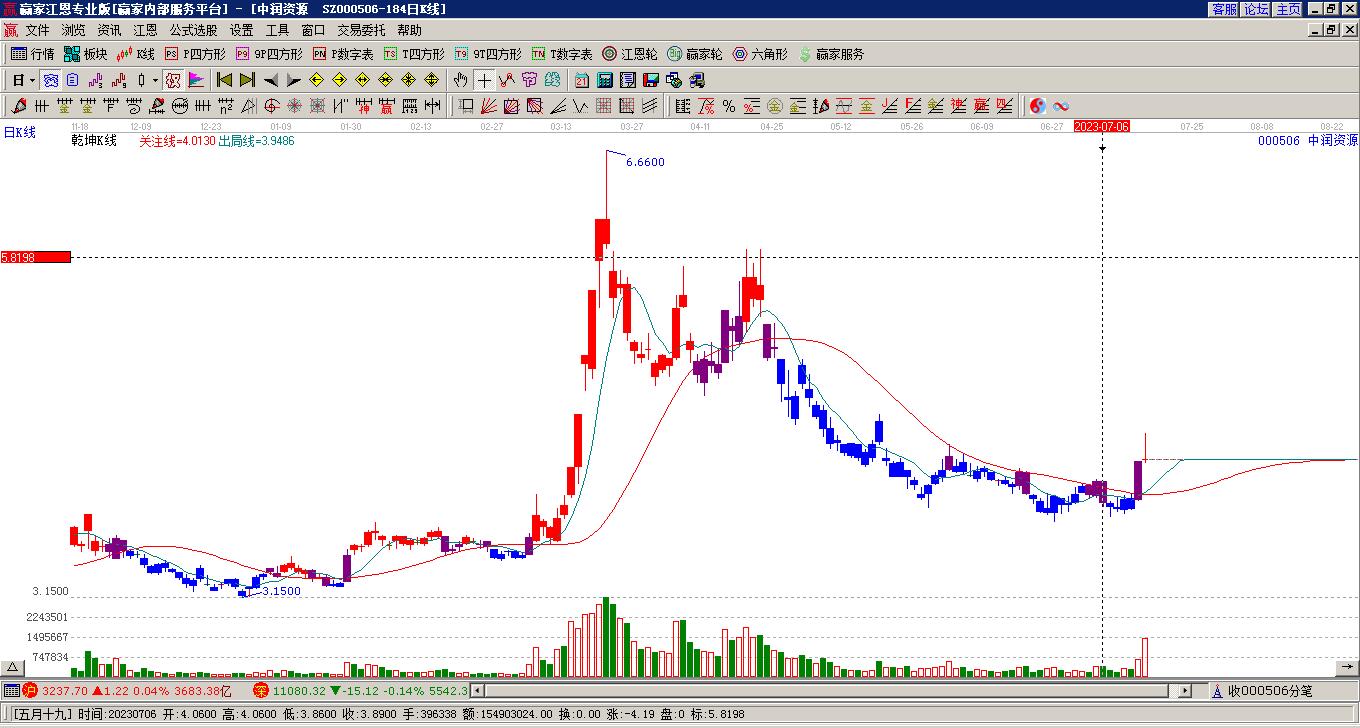The height and width of the screenshot is (728, 1360).
Task: Select the crosshair cursor tool
Action: (484, 80)
